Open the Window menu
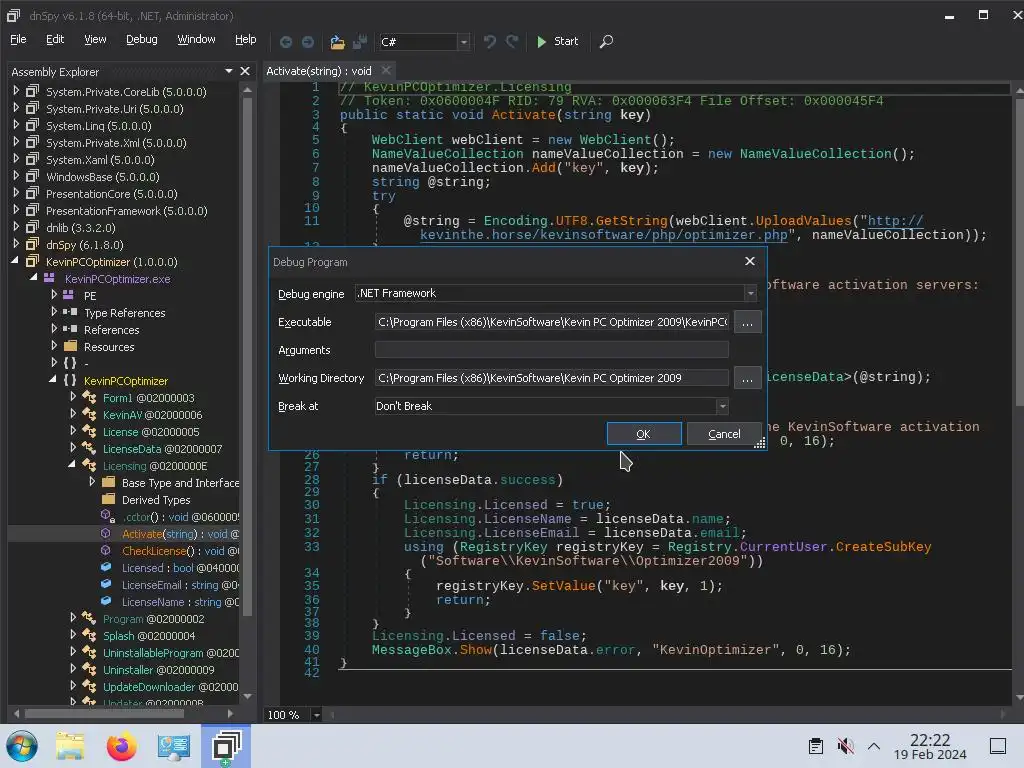The image size is (1024, 768). pos(197,39)
